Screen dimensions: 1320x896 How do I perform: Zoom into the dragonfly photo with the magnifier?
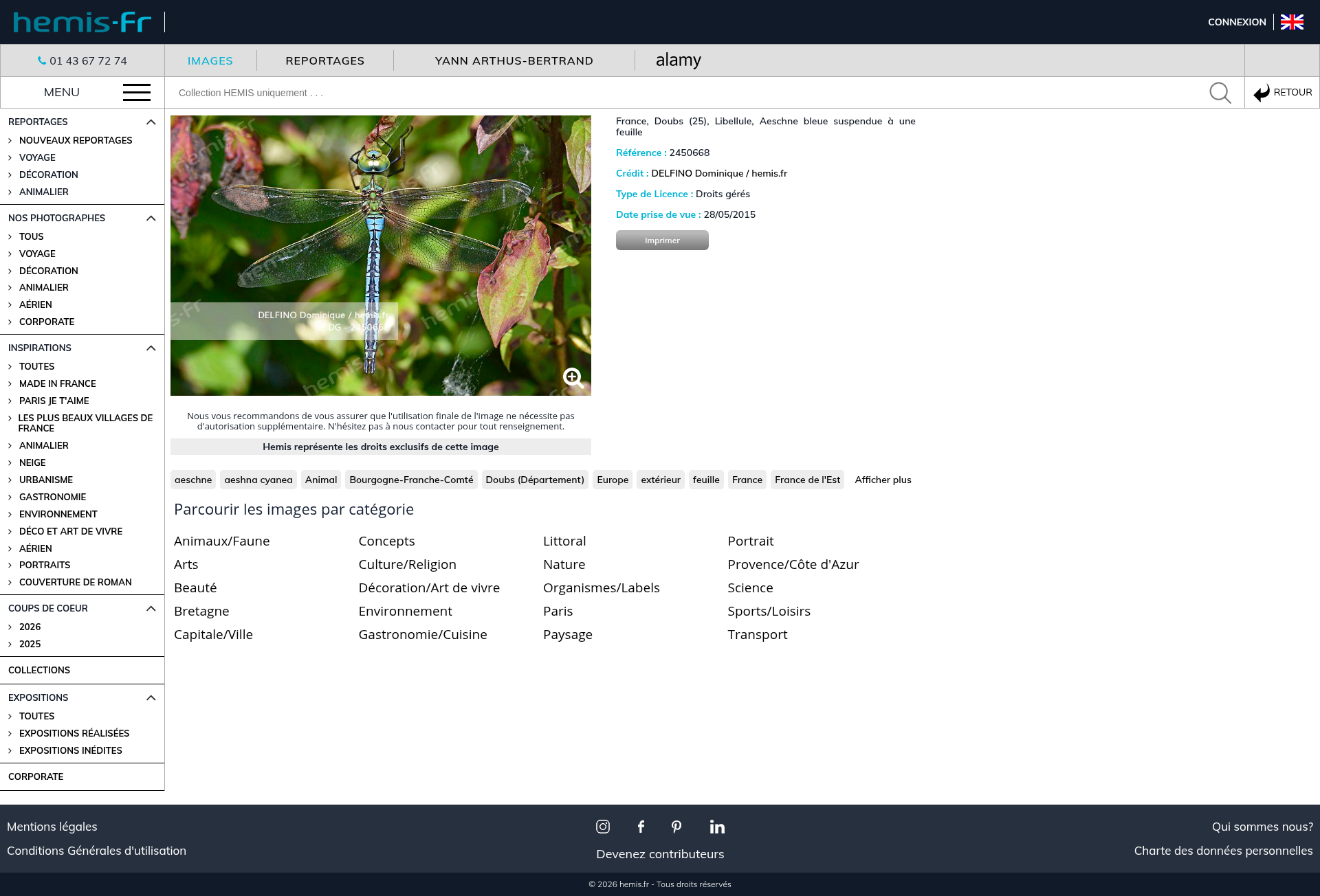[x=573, y=377]
